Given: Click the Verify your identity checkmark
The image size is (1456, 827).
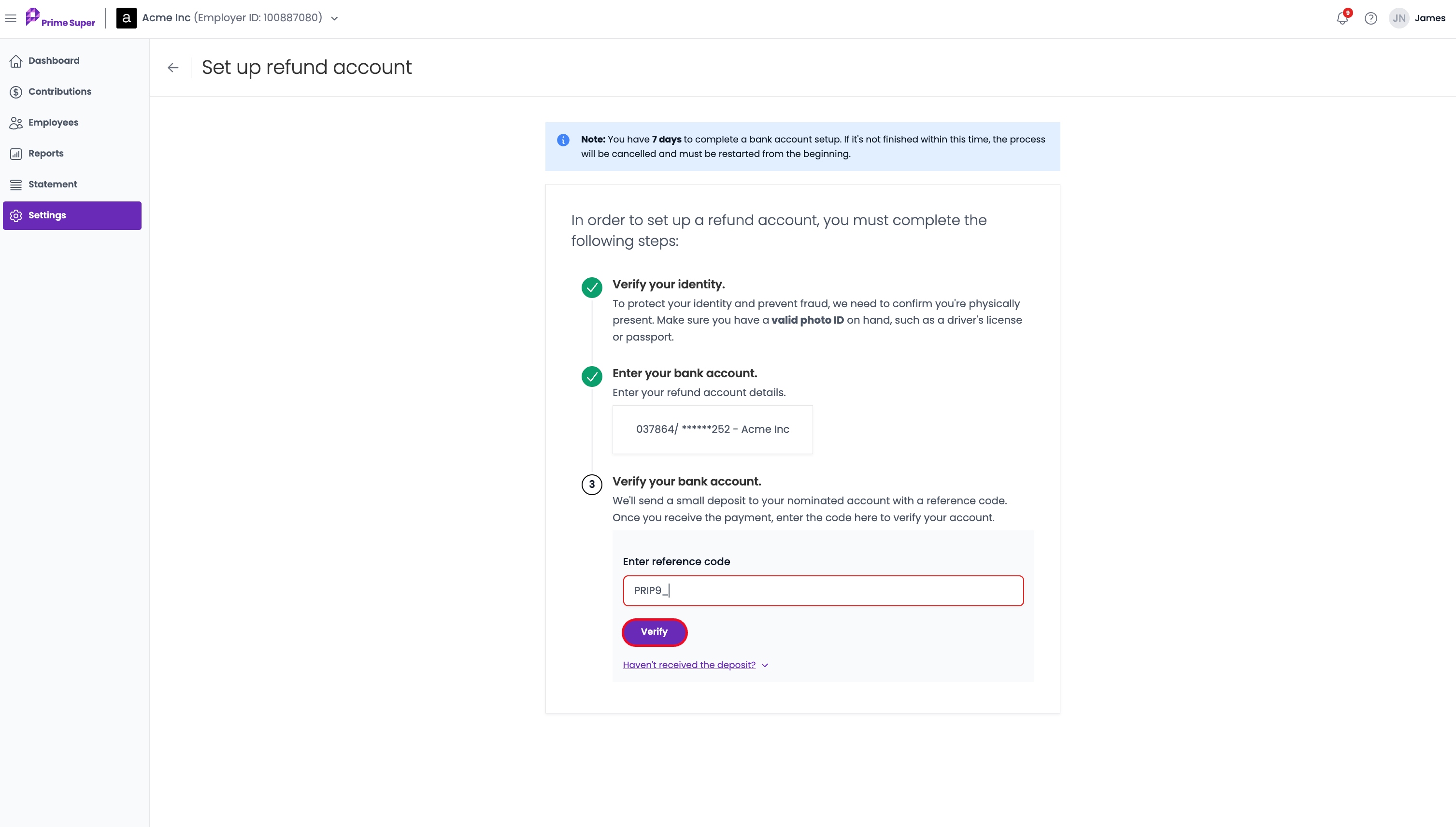Looking at the screenshot, I should pyautogui.click(x=592, y=287).
